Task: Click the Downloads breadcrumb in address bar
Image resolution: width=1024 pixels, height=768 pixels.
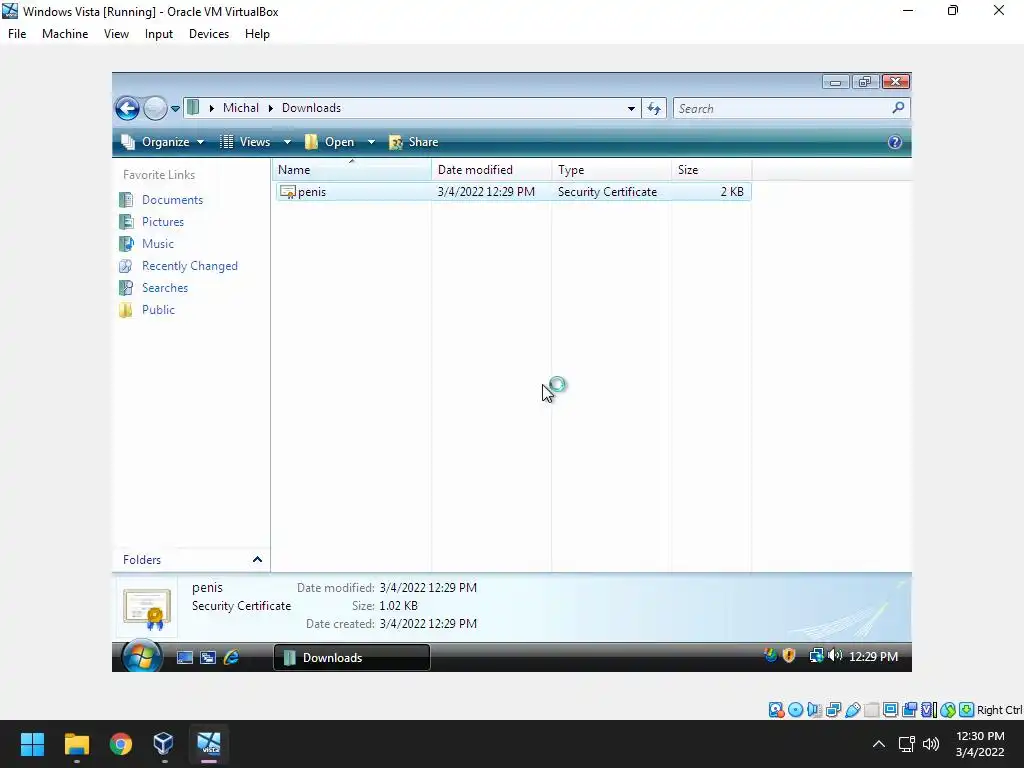Action: click(312, 108)
